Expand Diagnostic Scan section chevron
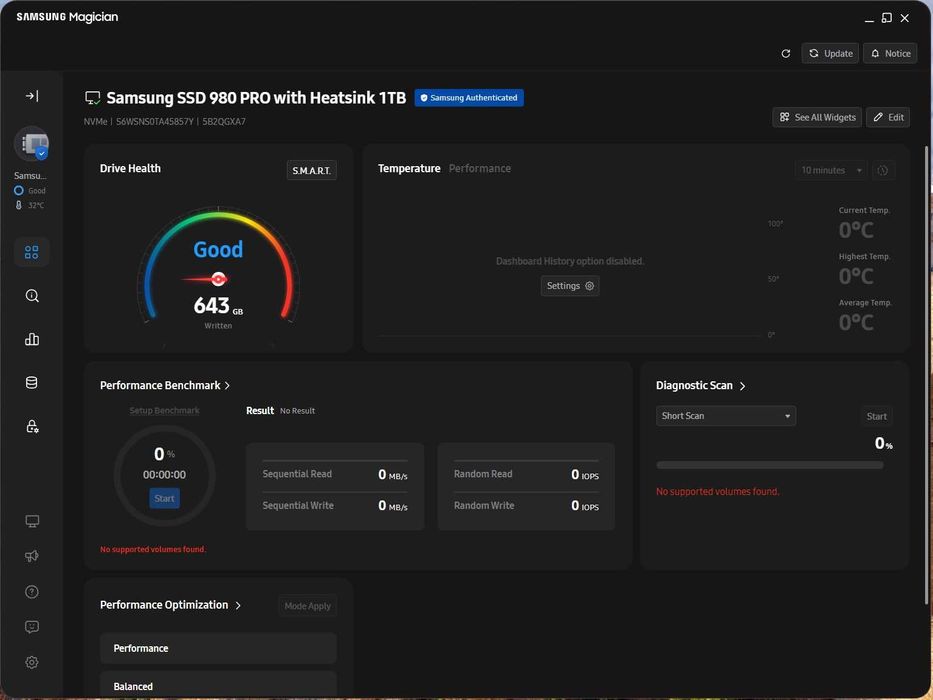This screenshot has height=700, width=933. coord(742,386)
